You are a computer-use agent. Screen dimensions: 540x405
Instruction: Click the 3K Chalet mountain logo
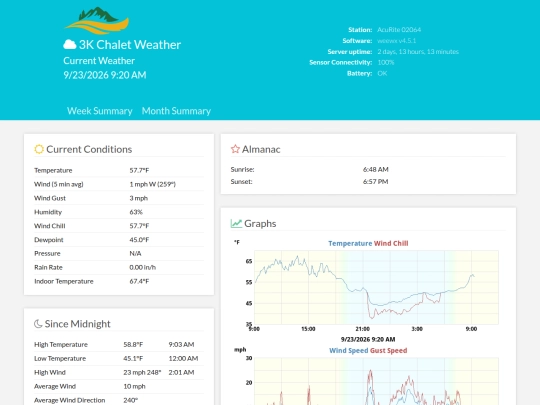(97, 21)
